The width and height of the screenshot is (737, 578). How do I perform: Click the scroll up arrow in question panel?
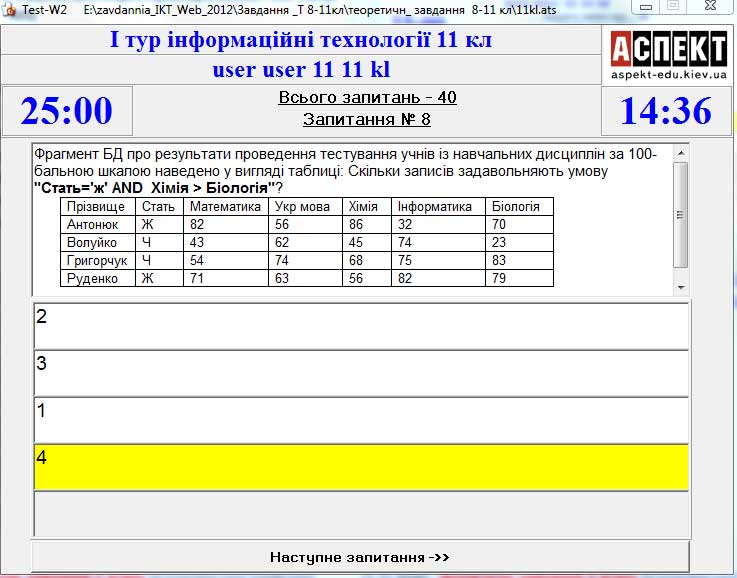tap(681, 153)
